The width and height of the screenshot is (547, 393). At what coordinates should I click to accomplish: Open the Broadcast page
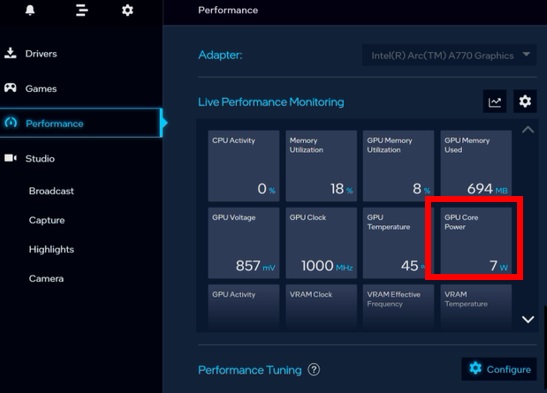pyautogui.click(x=51, y=191)
